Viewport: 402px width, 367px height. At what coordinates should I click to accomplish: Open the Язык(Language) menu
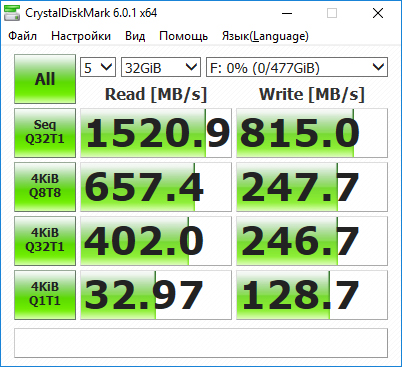pyautogui.click(x=265, y=36)
